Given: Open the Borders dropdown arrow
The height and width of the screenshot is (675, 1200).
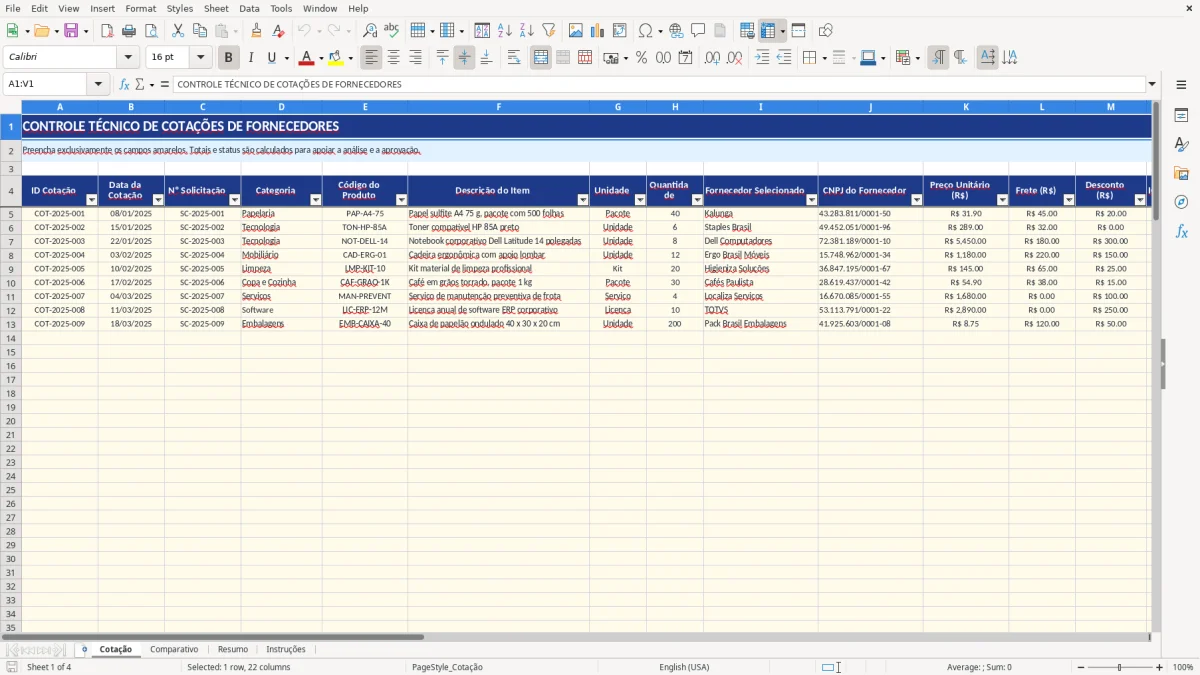Looking at the screenshot, I should point(826,58).
